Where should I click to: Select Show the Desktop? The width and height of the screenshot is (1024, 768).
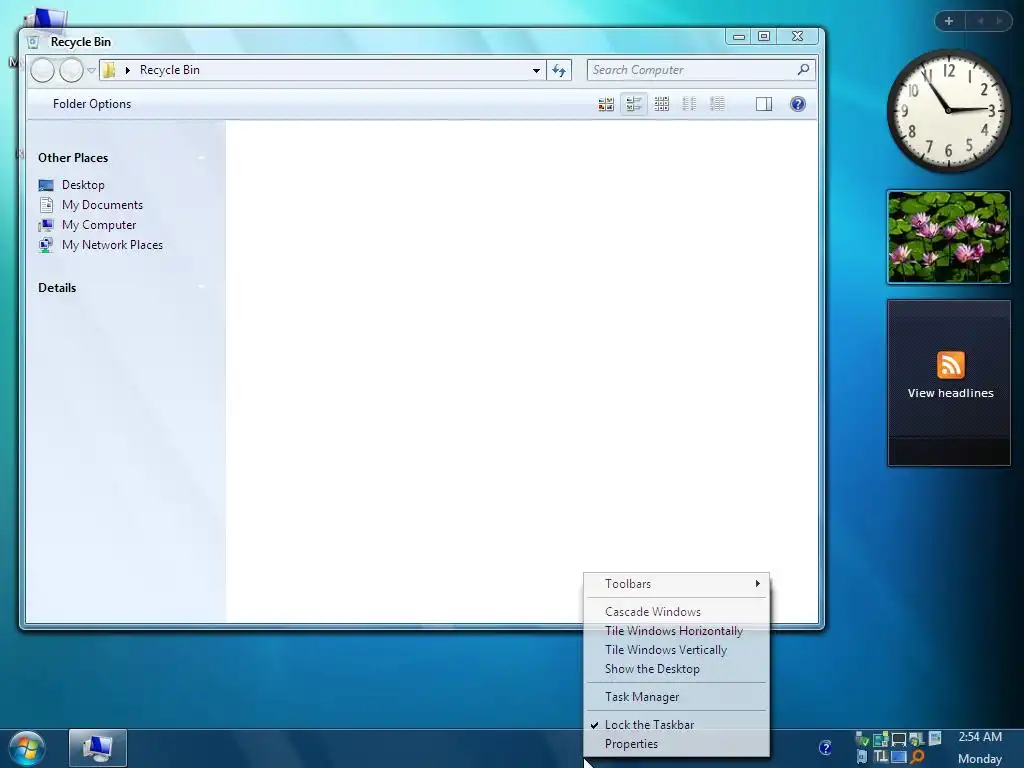pos(677,669)
